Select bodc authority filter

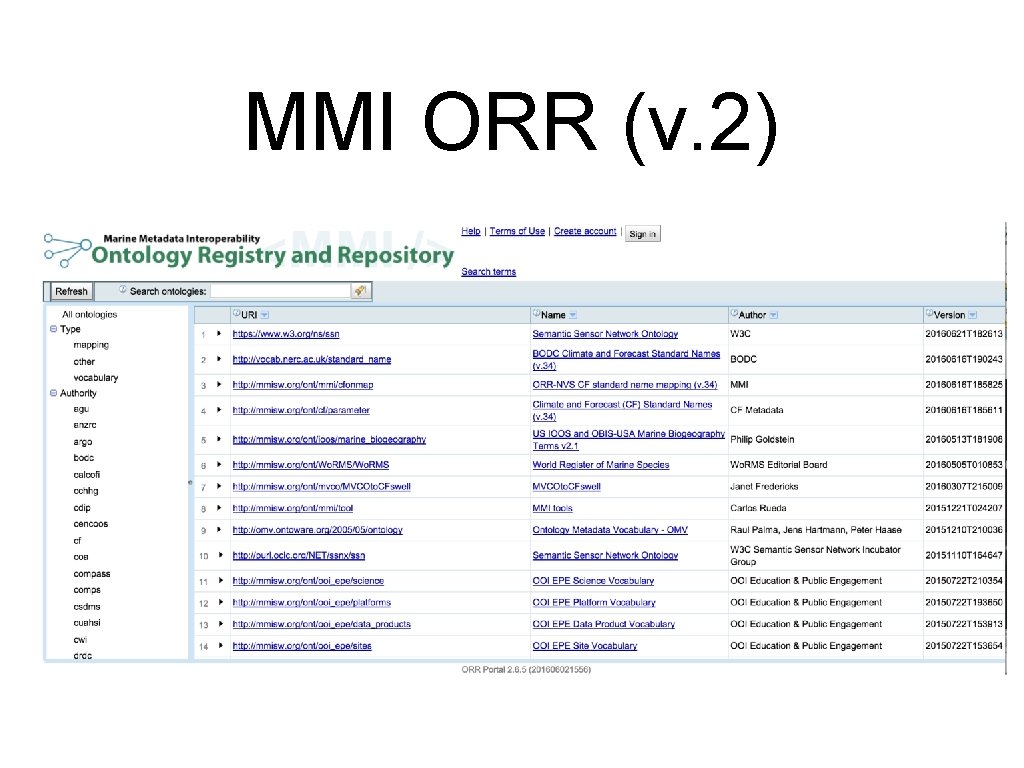pyautogui.click(x=84, y=458)
